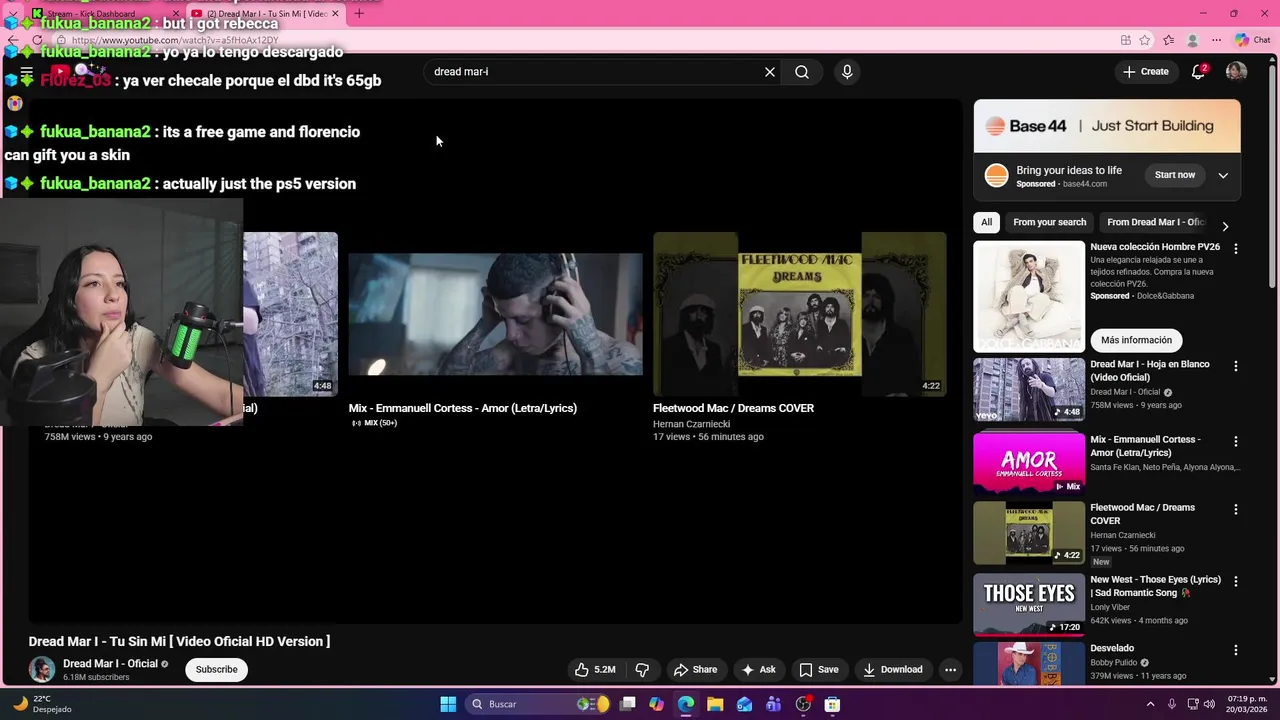This screenshot has height=720, width=1280.
Task: Open Edge profile icon in toolbar
Action: (x=1192, y=40)
